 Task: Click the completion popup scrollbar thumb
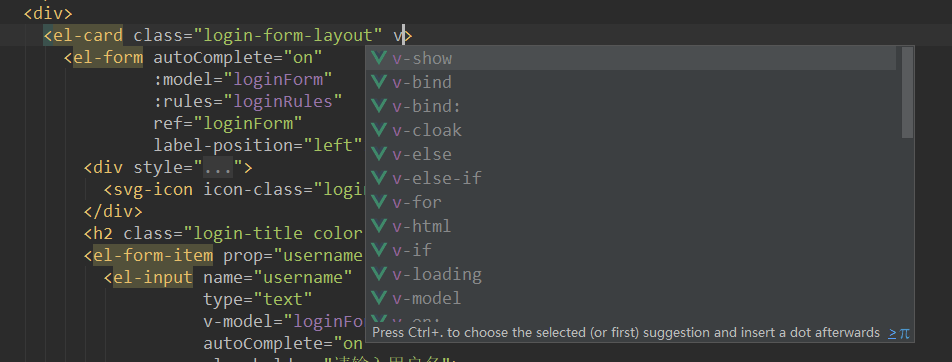pyautogui.click(x=907, y=92)
